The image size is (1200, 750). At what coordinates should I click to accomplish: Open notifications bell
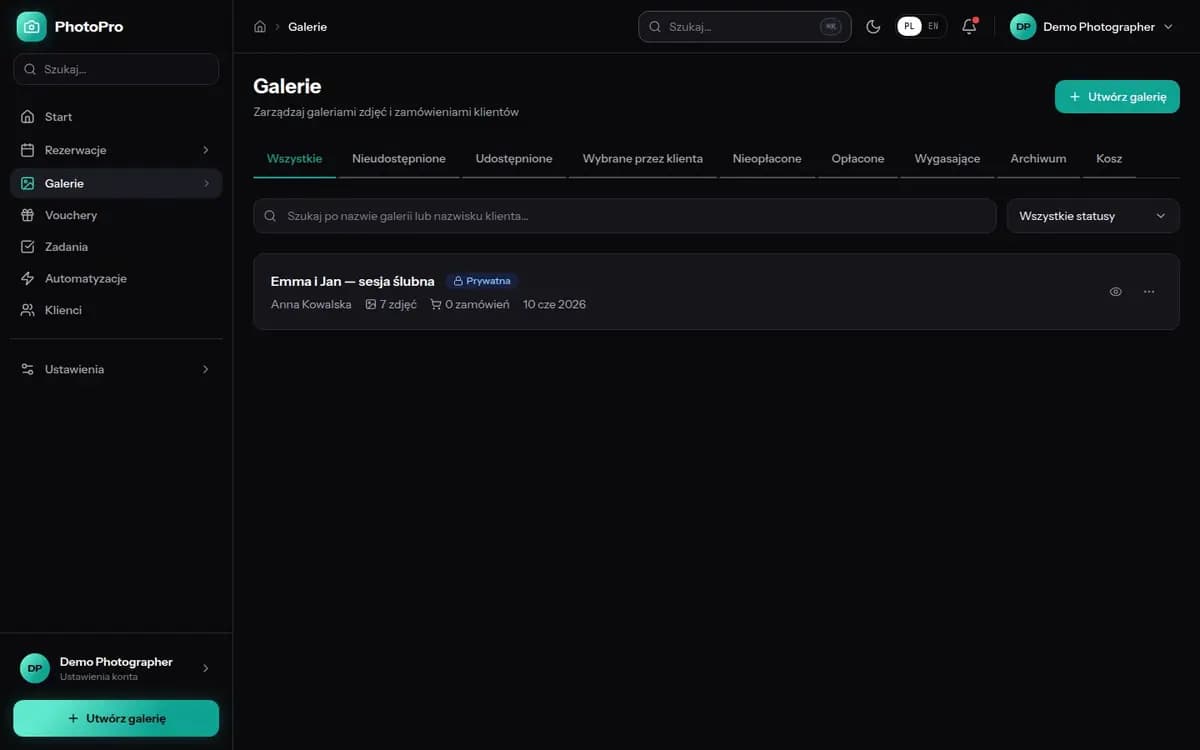pyautogui.click(x=969, y=27)
